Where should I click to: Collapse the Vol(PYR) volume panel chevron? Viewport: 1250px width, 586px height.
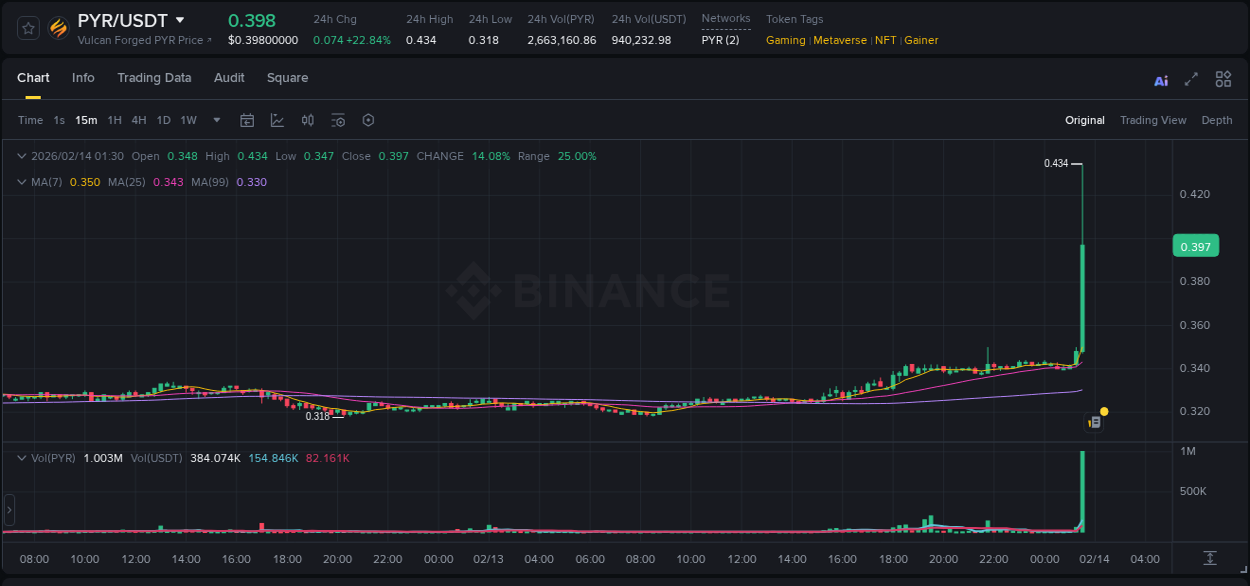[x=21, y=456]
